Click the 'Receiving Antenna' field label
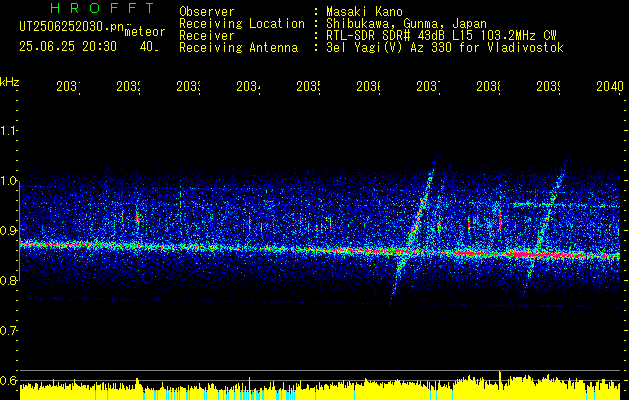Image resolution: width=629 pixels, height=400 pixels. pyautogui.click(x=238, y=48)
